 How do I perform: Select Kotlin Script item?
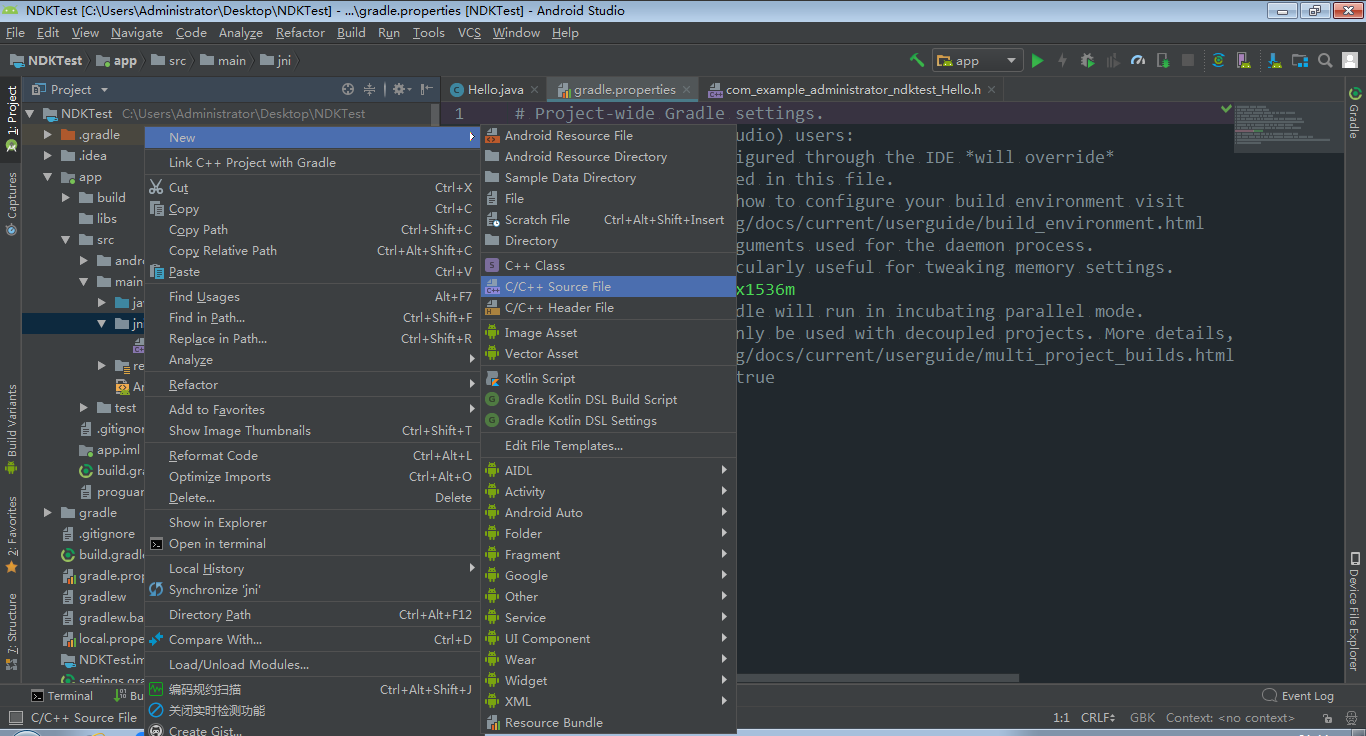[x=609, y=379]
